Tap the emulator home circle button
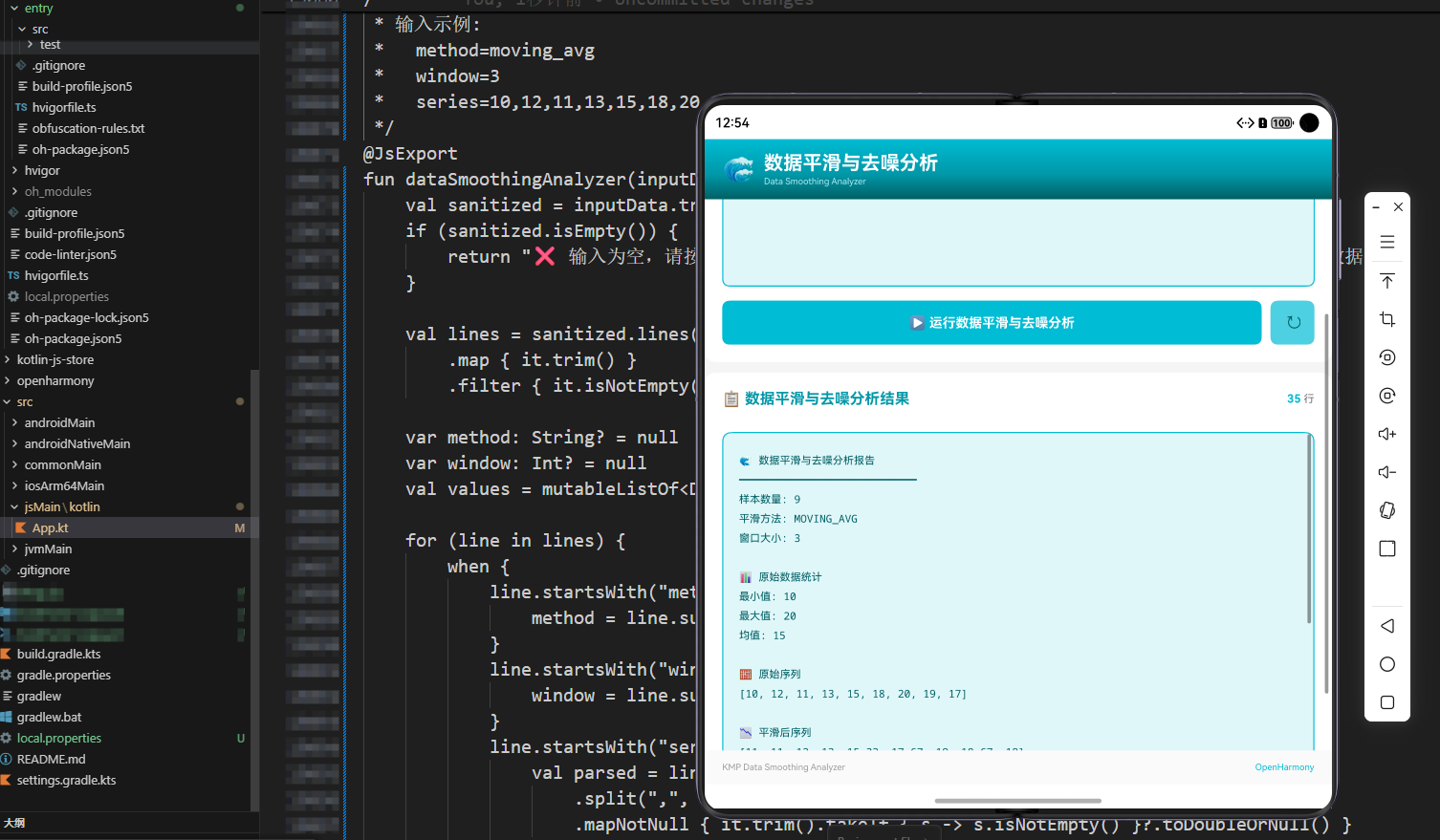This screenshot has width=1440, height=840. click(1387, 664)
